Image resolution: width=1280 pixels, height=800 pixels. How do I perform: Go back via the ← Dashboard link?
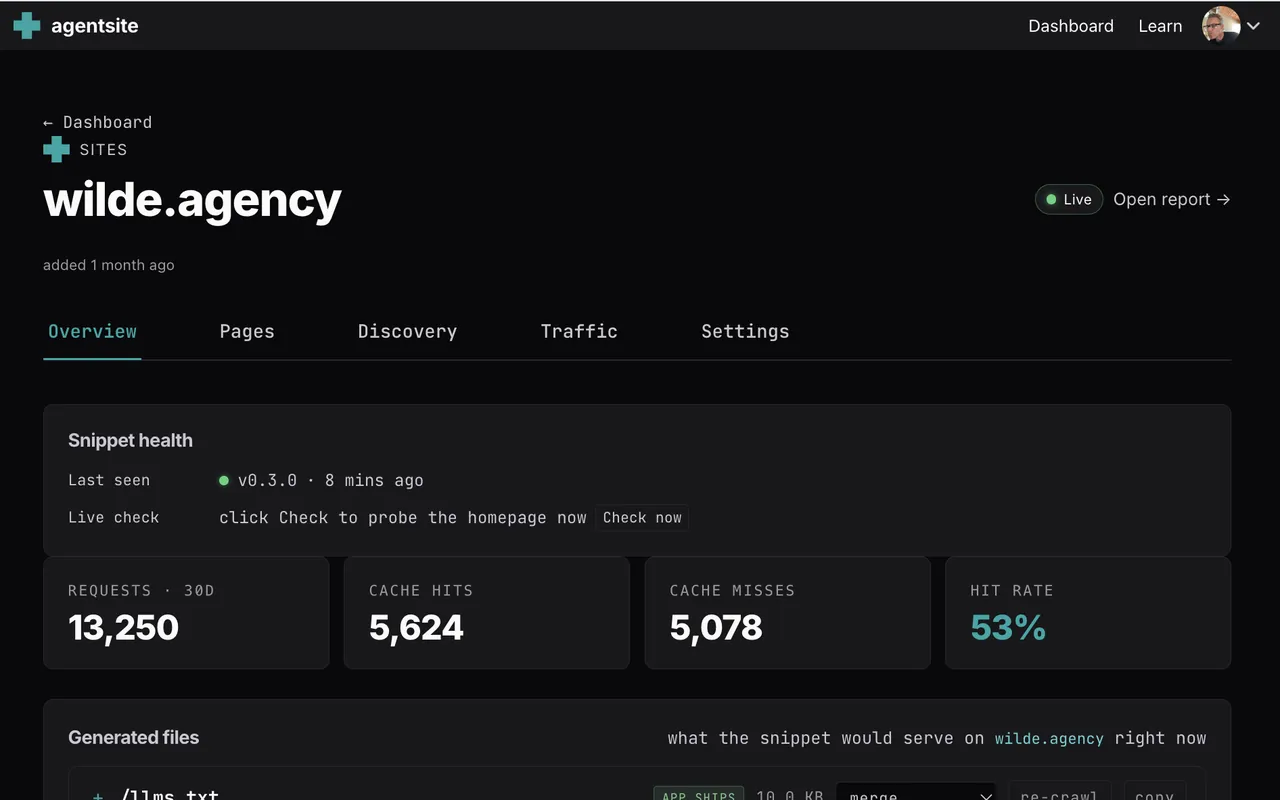[97, 122]
